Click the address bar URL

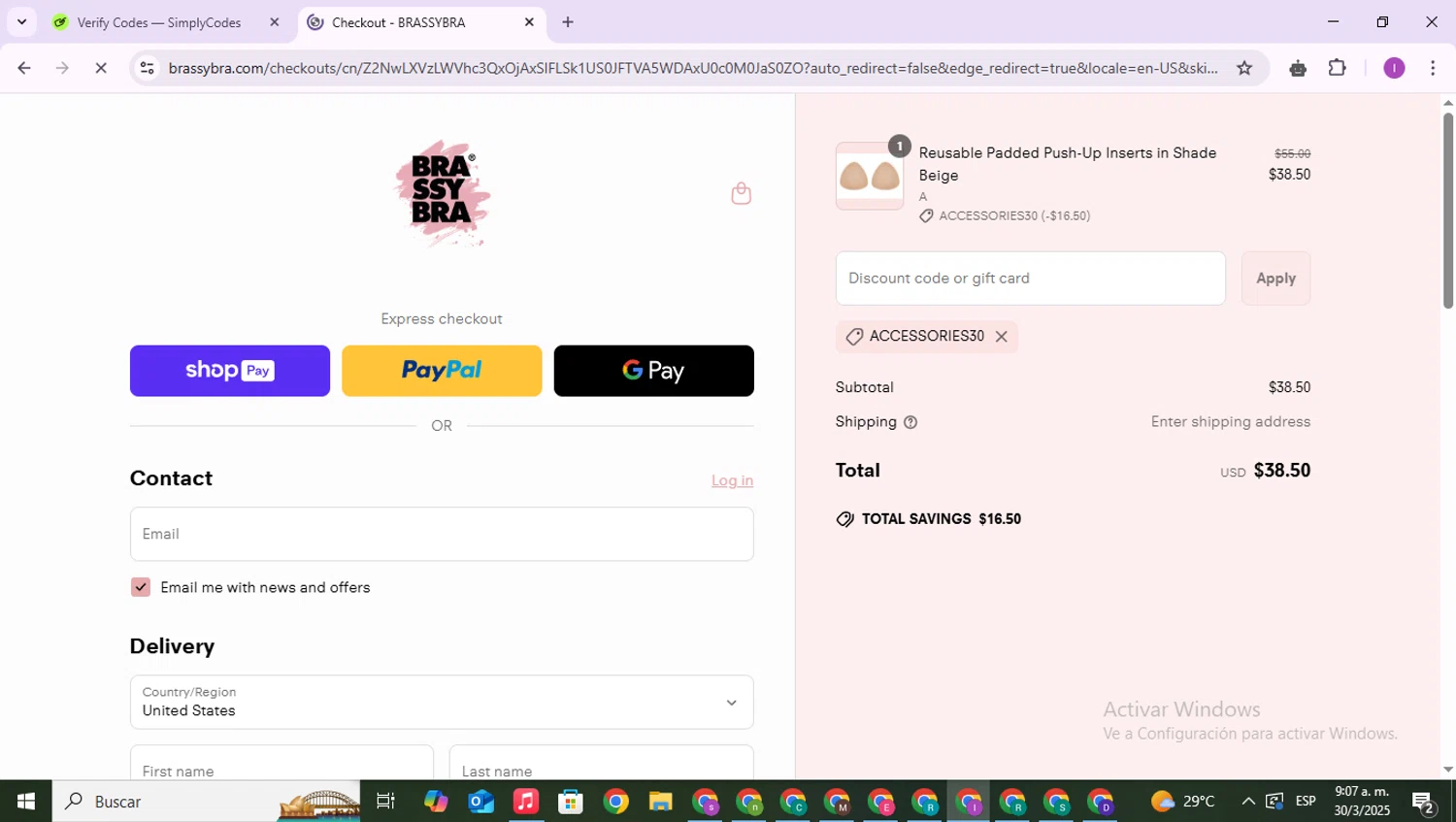pos(693,68)
